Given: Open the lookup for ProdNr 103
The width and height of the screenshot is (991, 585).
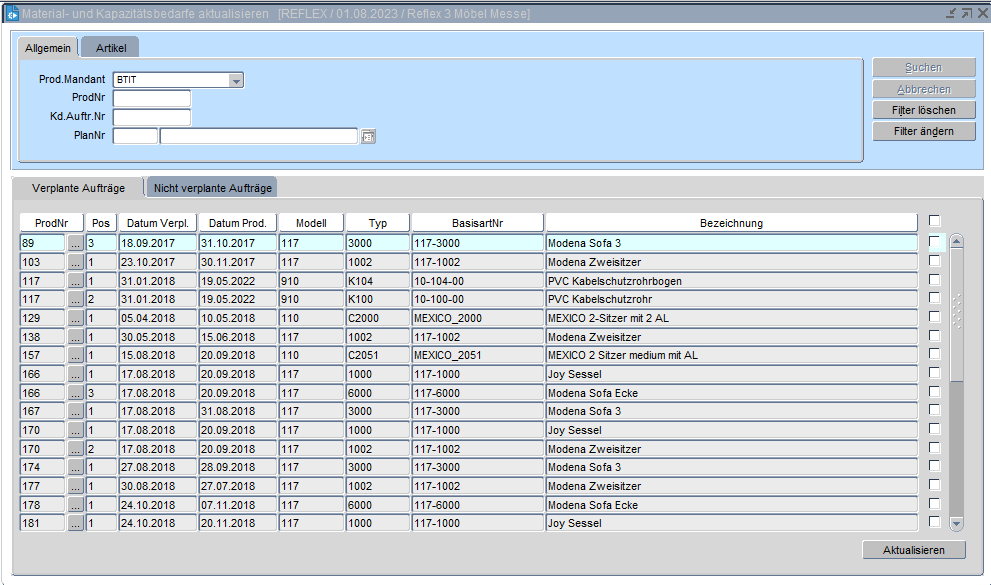Looking at the screenshot, I should (76, 262).
